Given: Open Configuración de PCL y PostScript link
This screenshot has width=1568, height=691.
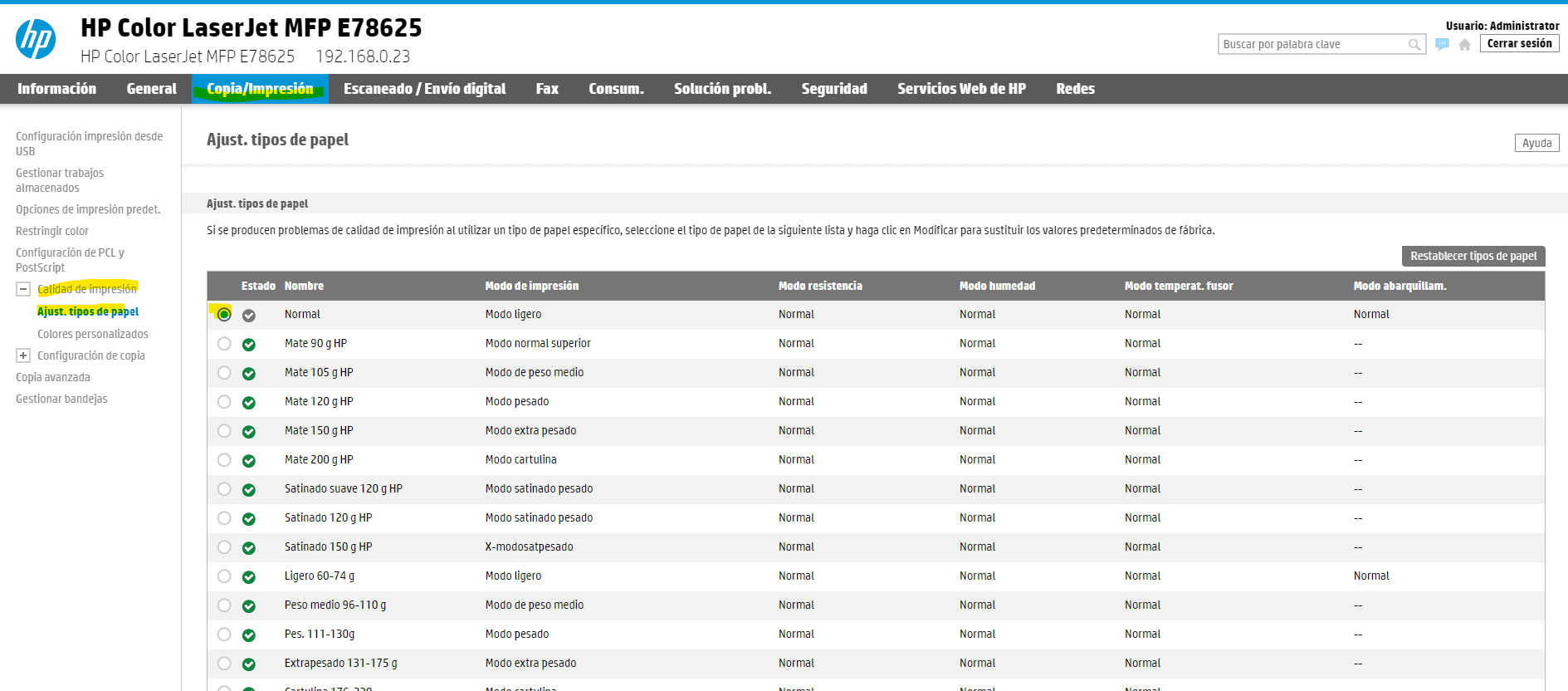Looking at the screenshot, I should click(x=70, y=260).
